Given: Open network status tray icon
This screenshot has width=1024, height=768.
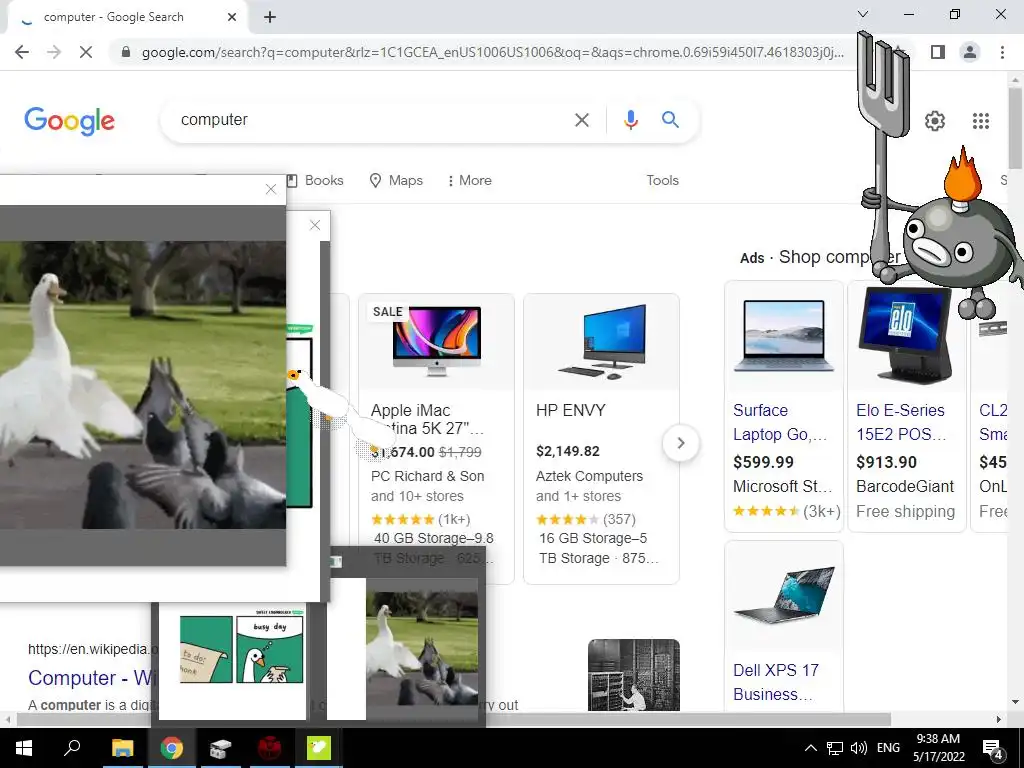Looking at the screenshot, I should pos(835,748).
